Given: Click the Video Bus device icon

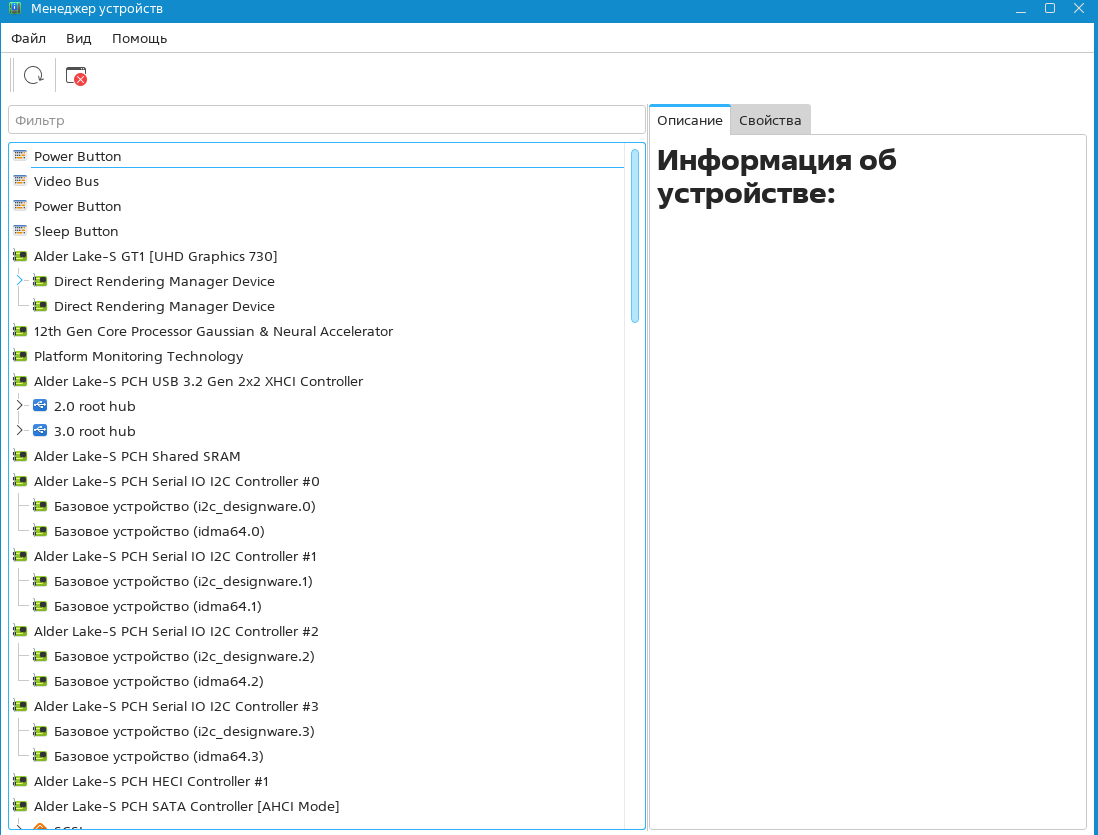Looking at the screenshot, I should click(20, 181).
